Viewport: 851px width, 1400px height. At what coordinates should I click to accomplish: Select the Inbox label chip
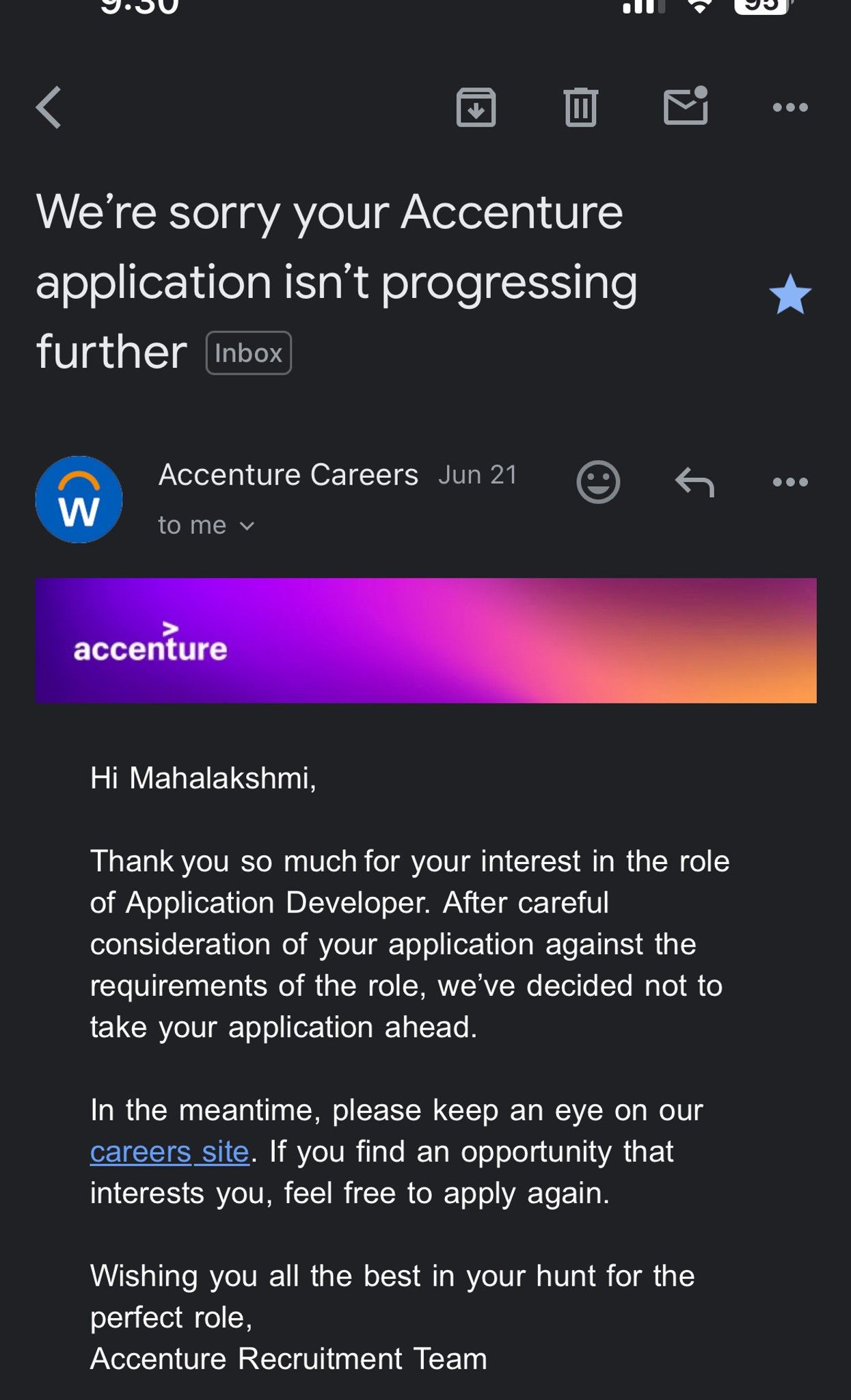coord(248,352)
